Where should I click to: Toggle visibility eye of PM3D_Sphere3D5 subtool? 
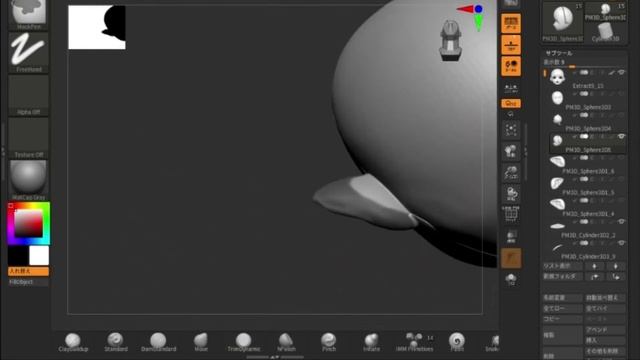point(621,136)
